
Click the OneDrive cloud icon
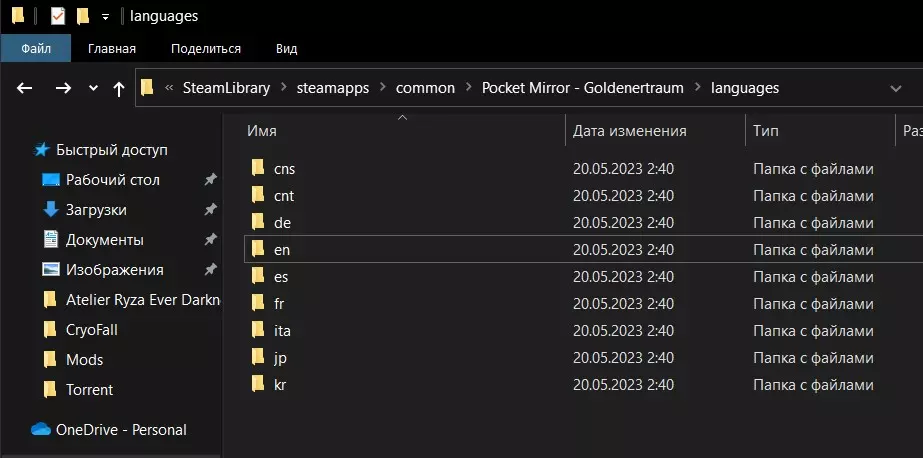[x=41, y=429]
